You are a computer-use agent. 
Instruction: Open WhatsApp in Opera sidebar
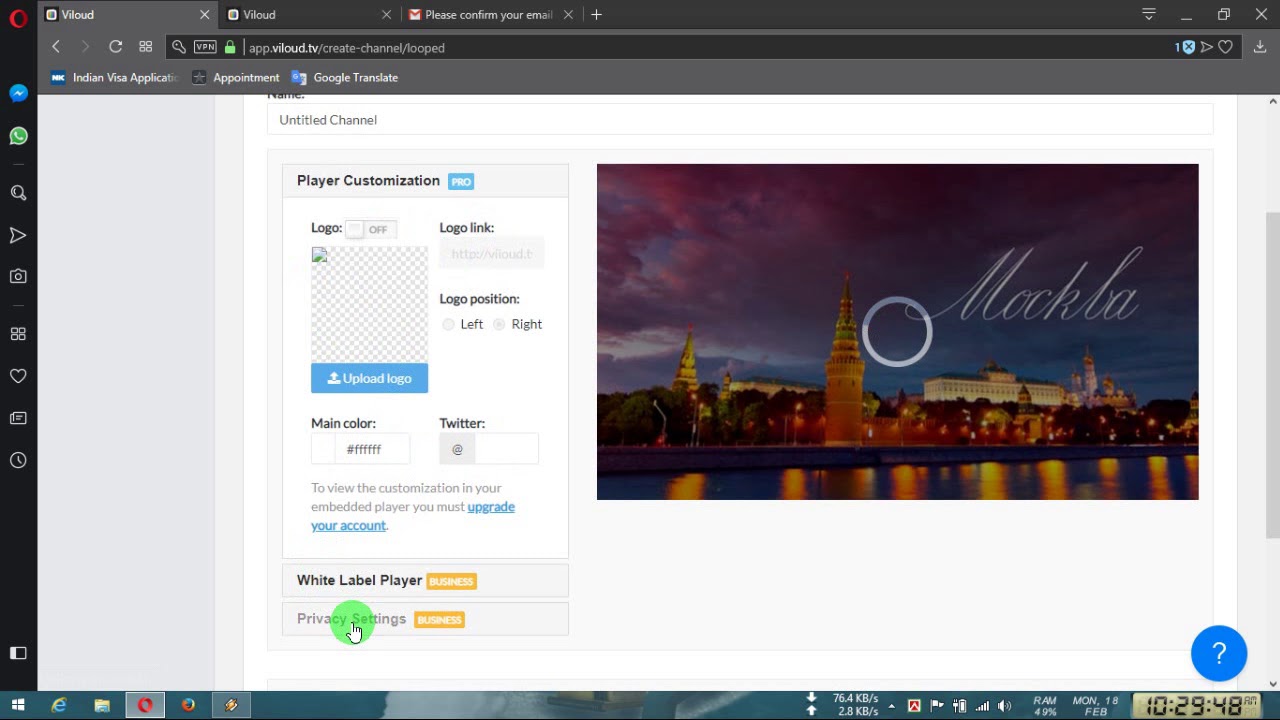tap(18, 135)
